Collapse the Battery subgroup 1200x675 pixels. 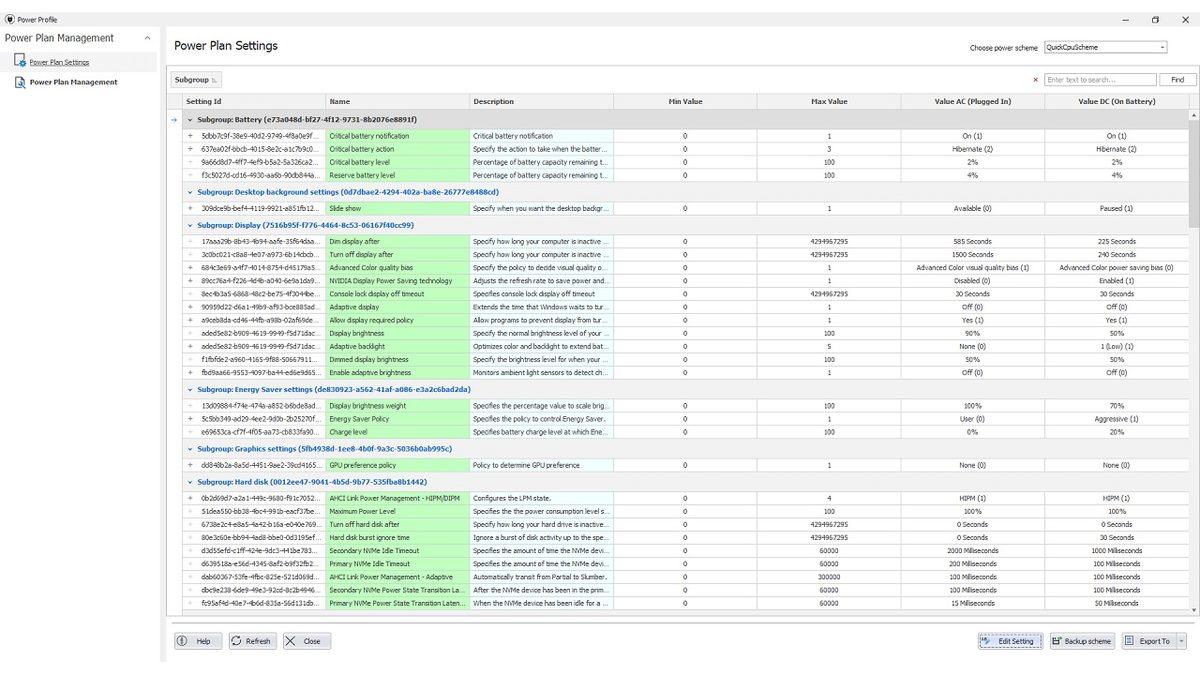coord(190,119)
